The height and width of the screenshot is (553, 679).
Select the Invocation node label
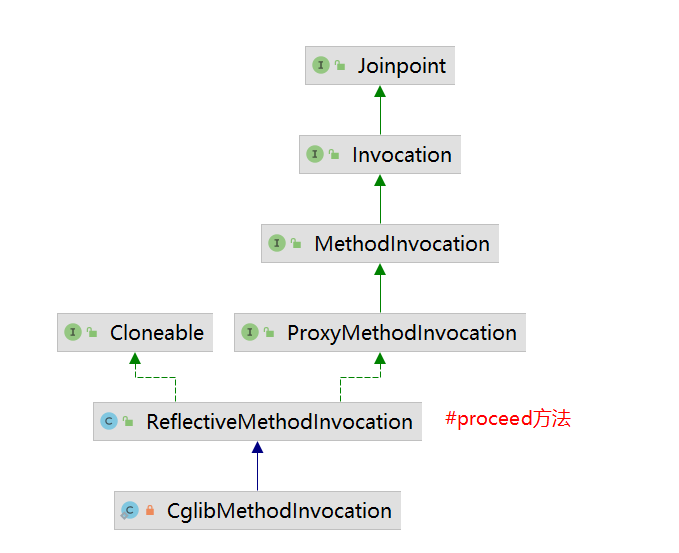pyautogui.click(x=401, y=154)
